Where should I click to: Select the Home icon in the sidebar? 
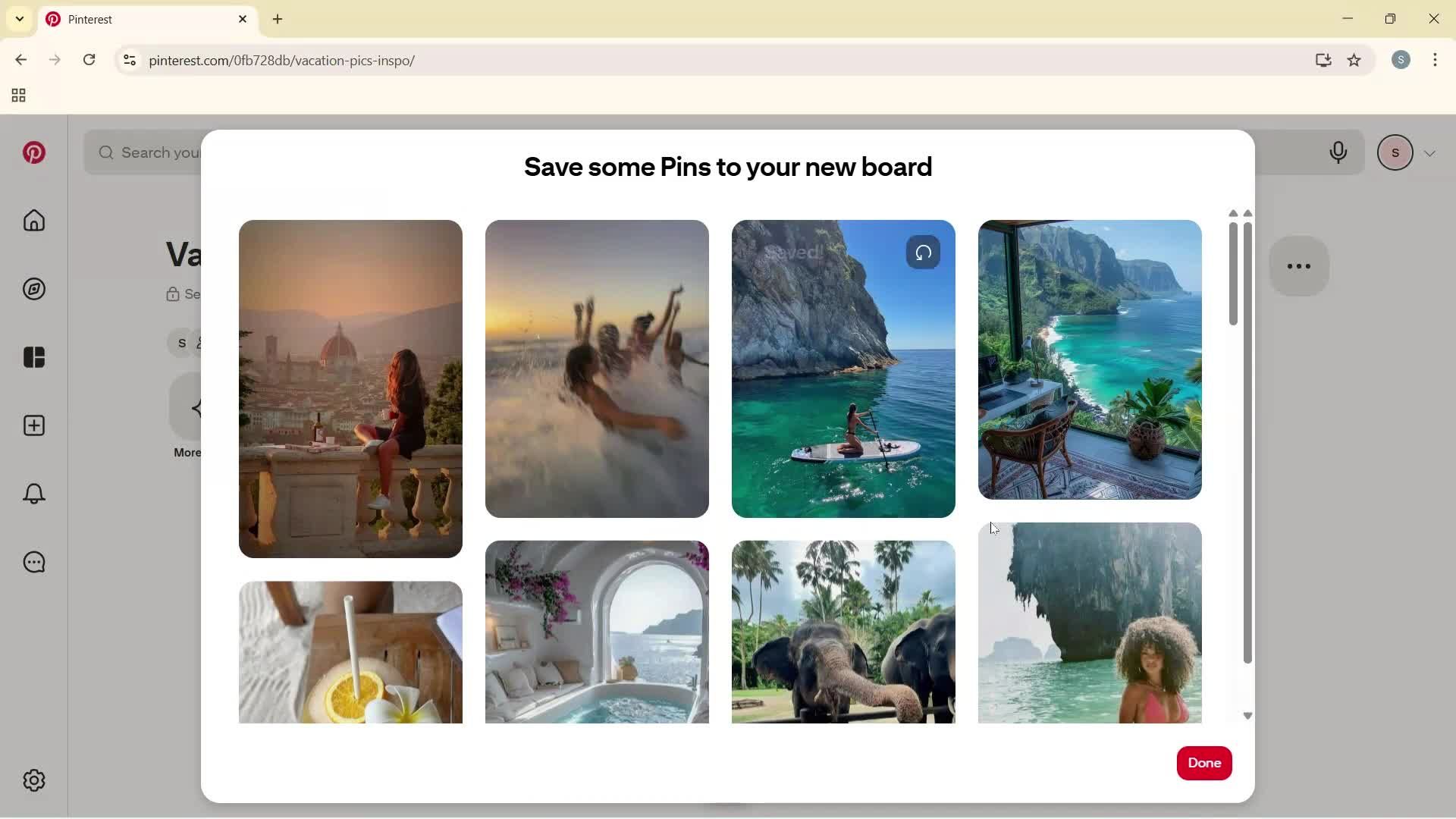[x=34, y=221]
